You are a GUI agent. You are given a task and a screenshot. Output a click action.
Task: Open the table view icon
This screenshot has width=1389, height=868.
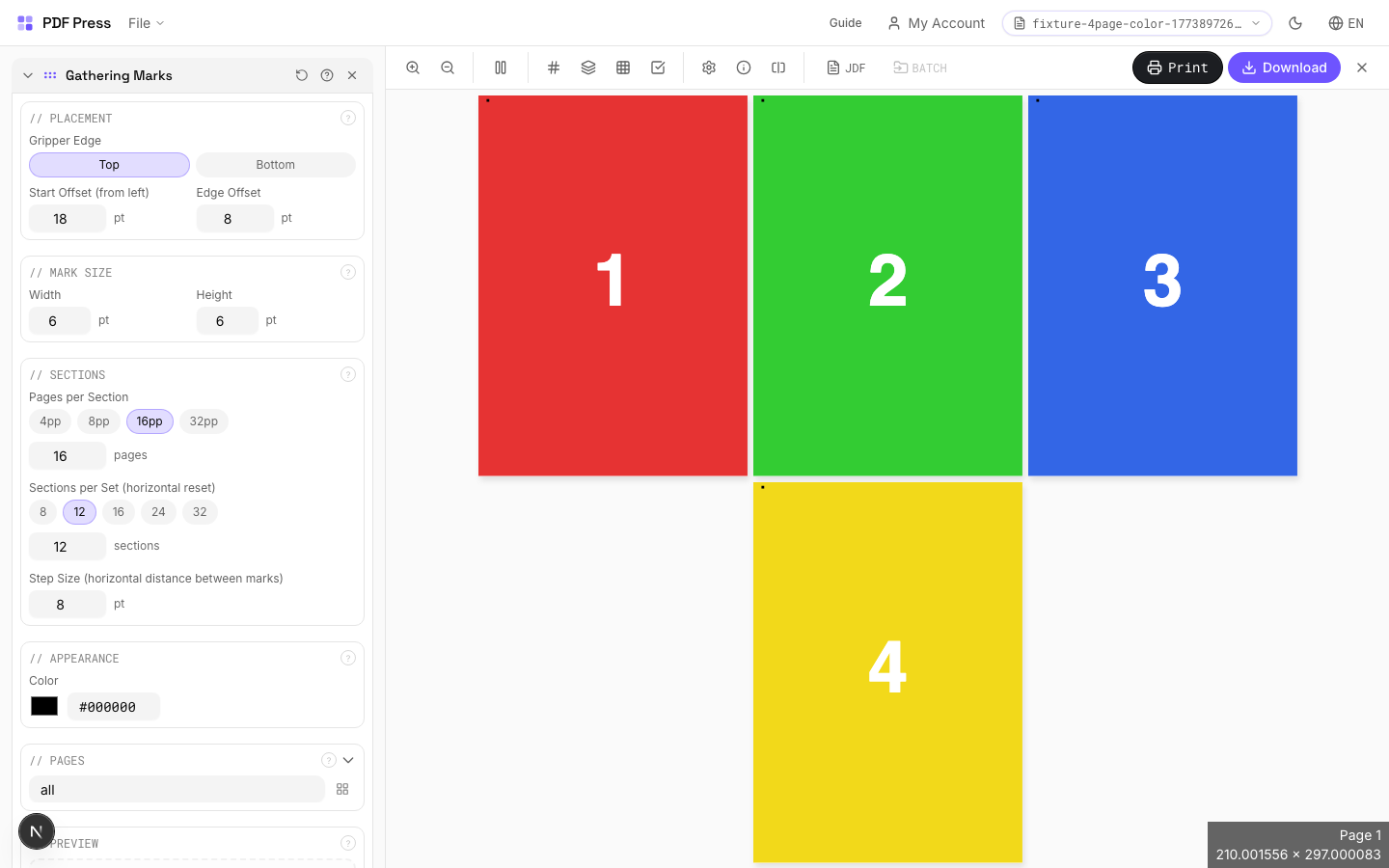623,68
